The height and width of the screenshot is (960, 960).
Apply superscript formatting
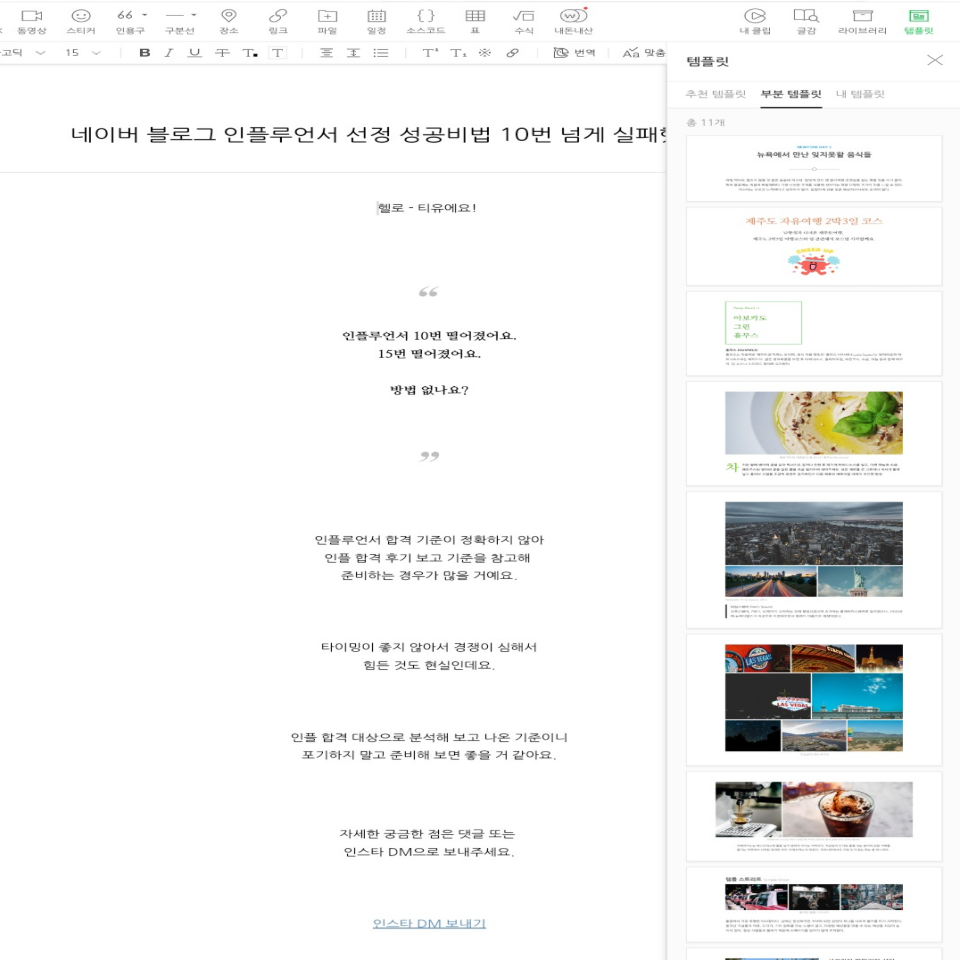coord(430,53)
